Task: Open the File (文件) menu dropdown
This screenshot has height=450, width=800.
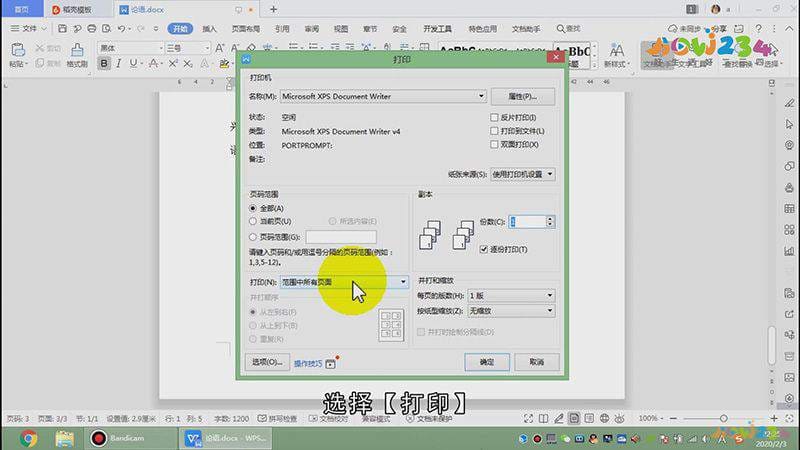Action: 29,29
